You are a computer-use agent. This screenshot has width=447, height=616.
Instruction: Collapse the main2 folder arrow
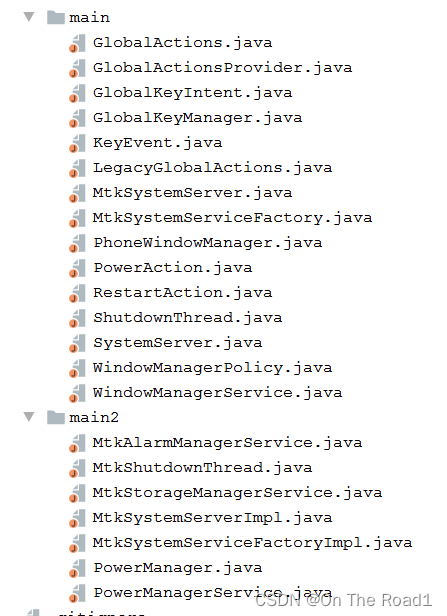[29, 417]
